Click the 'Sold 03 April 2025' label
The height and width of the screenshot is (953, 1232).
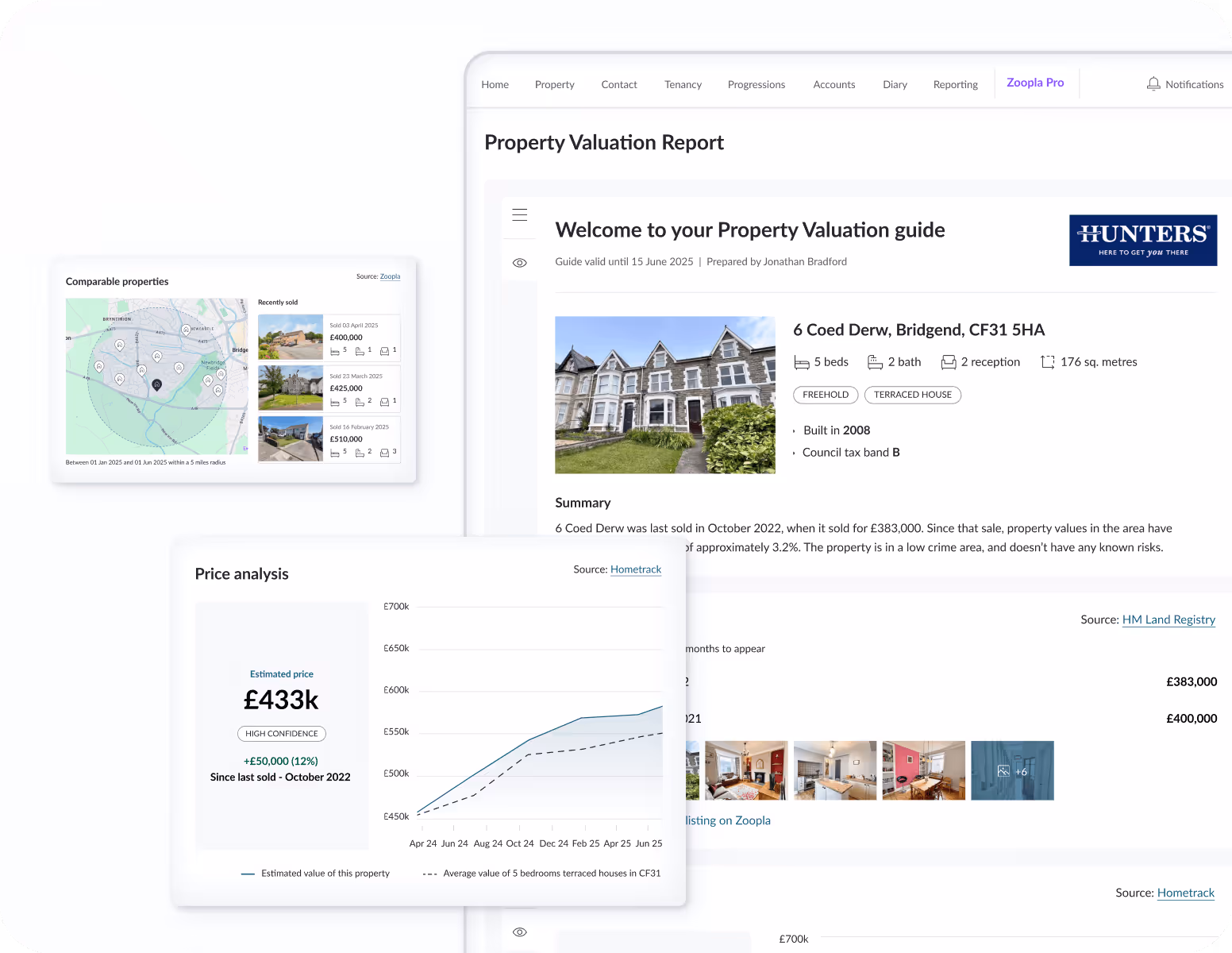pos(354,326)
